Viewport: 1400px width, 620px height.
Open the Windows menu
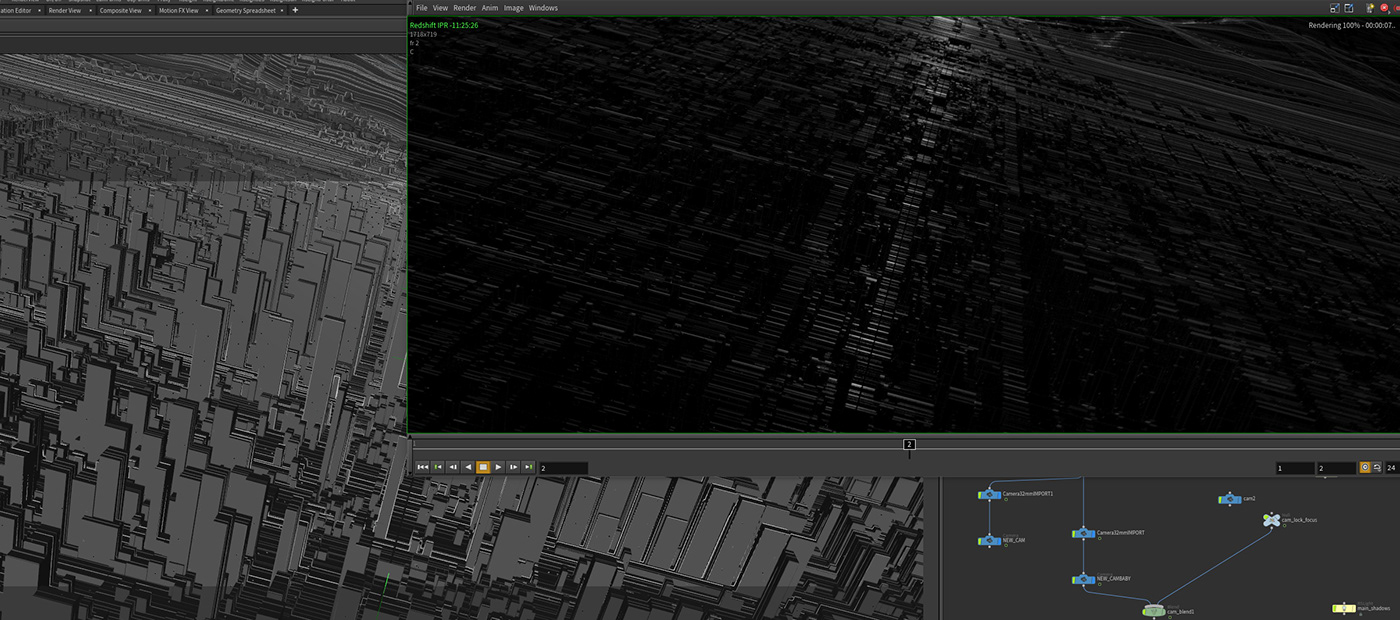[x=544, y=8]
